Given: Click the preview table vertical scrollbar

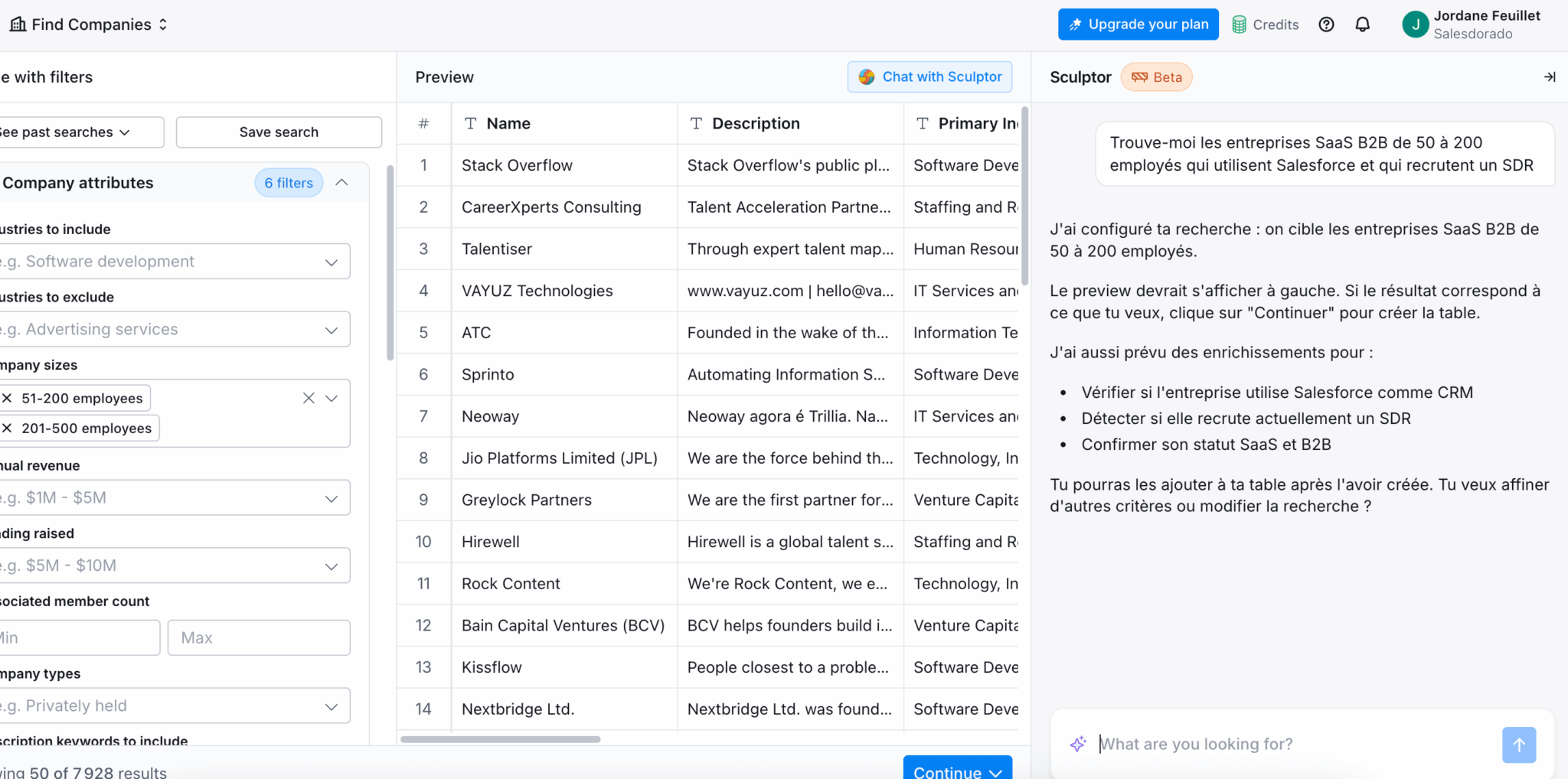Looking at the screenshot, I should coord(1025,195).
